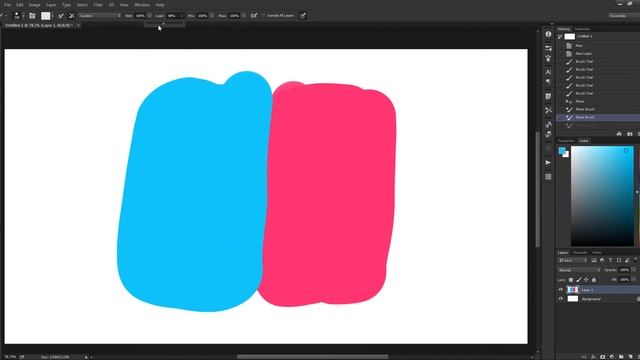Image resolution: width=640 pixels, height=360 pixels.
Task: Open the File menu
Action: point(7,5)
